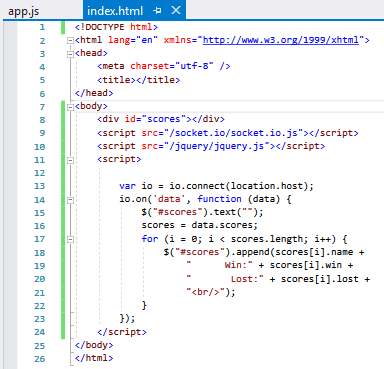Click the $("#scores").text("") line
The image size is (384, 369).
(202, 212)
